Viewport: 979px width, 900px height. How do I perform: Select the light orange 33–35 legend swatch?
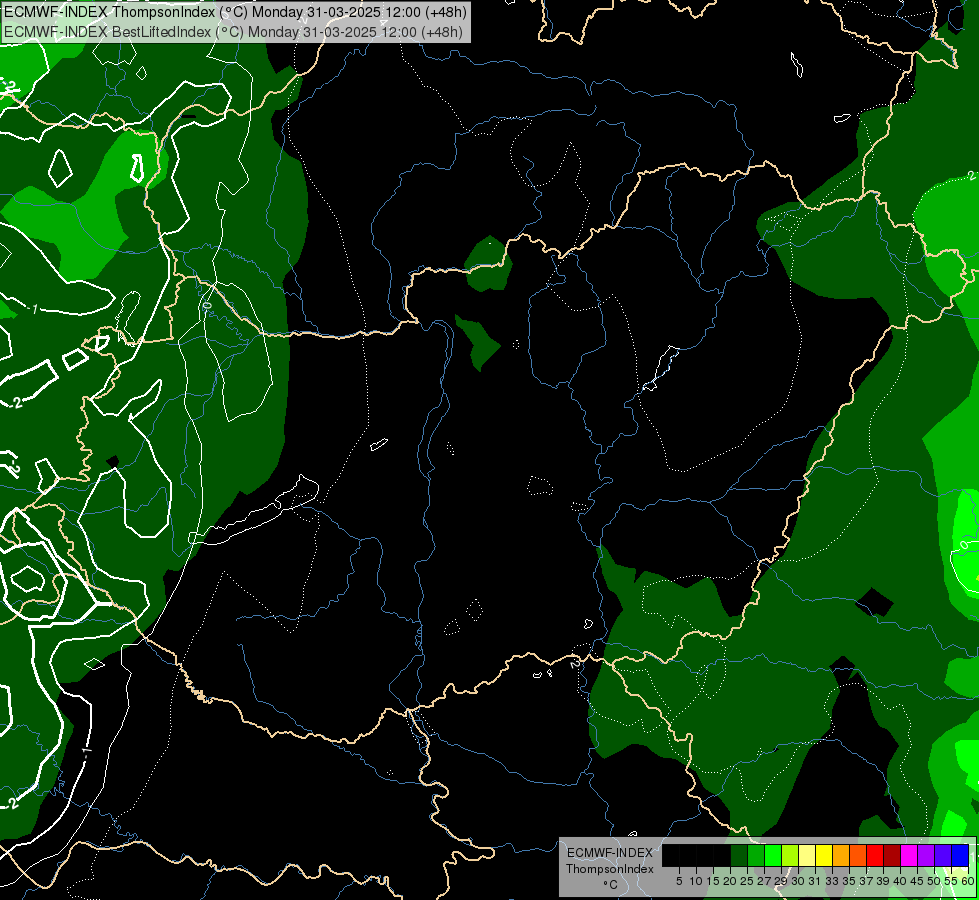click(840, 855)
